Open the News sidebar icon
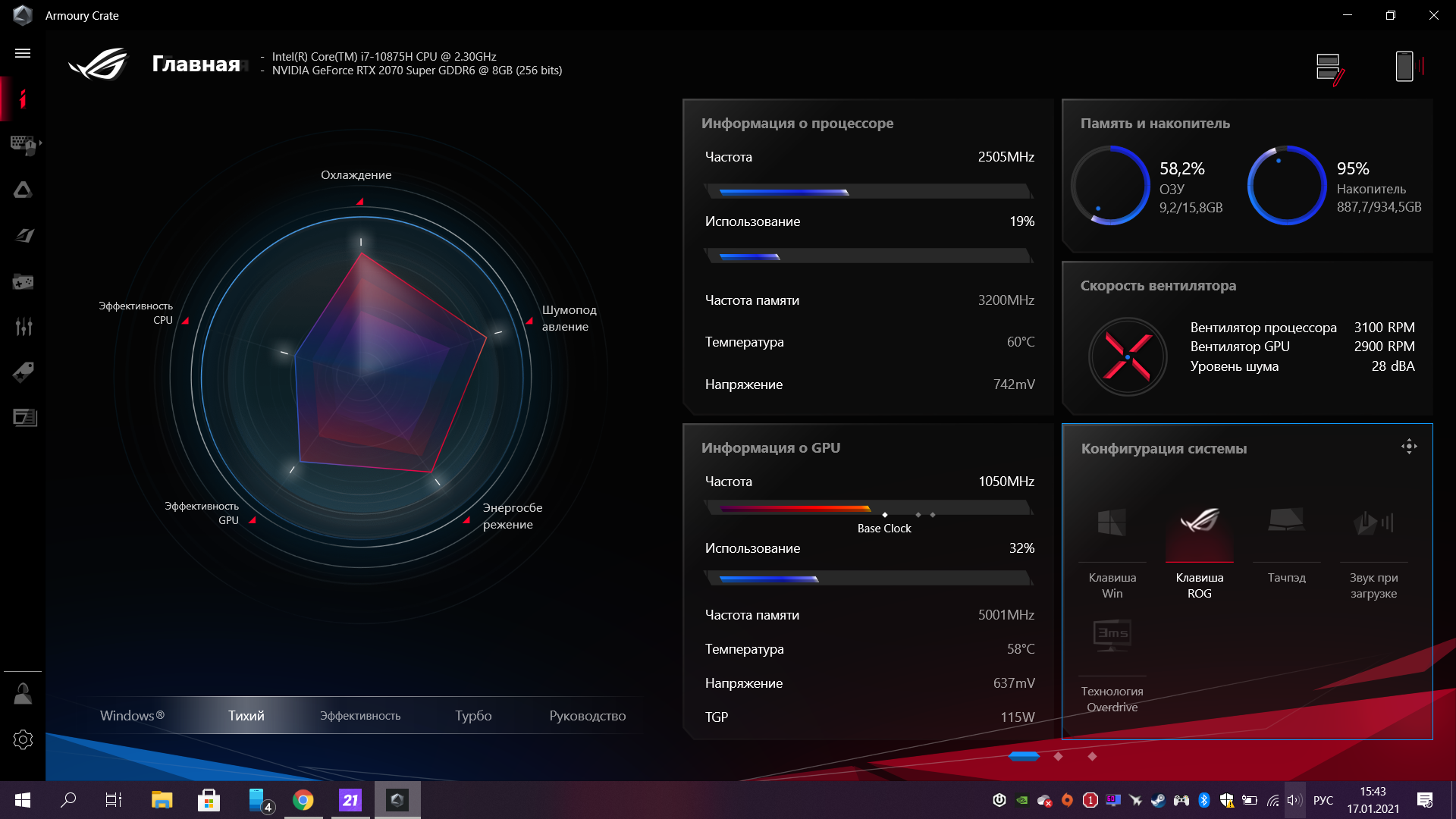This screenshot has height=819, width=1456. (x=24, y=417)
